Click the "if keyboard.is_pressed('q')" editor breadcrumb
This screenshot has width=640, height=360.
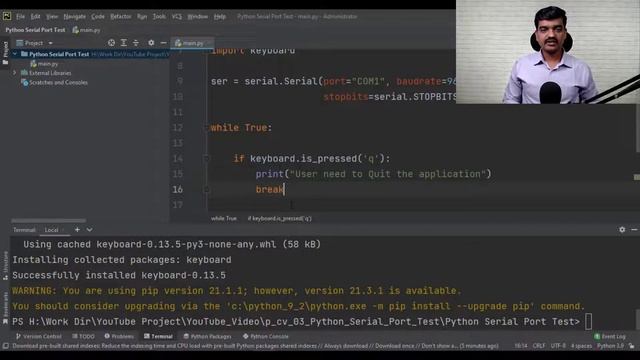tap(280, 219)
